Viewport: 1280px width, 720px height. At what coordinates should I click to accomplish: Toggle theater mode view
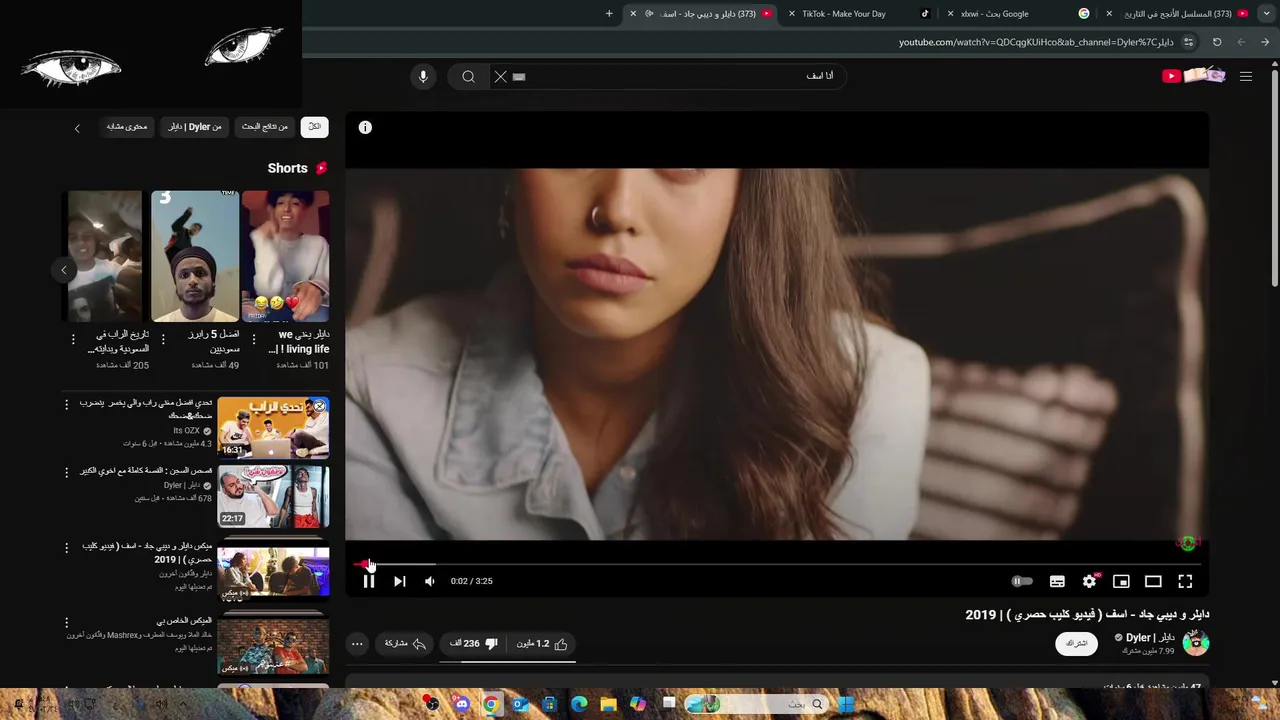coord(1153,581)
